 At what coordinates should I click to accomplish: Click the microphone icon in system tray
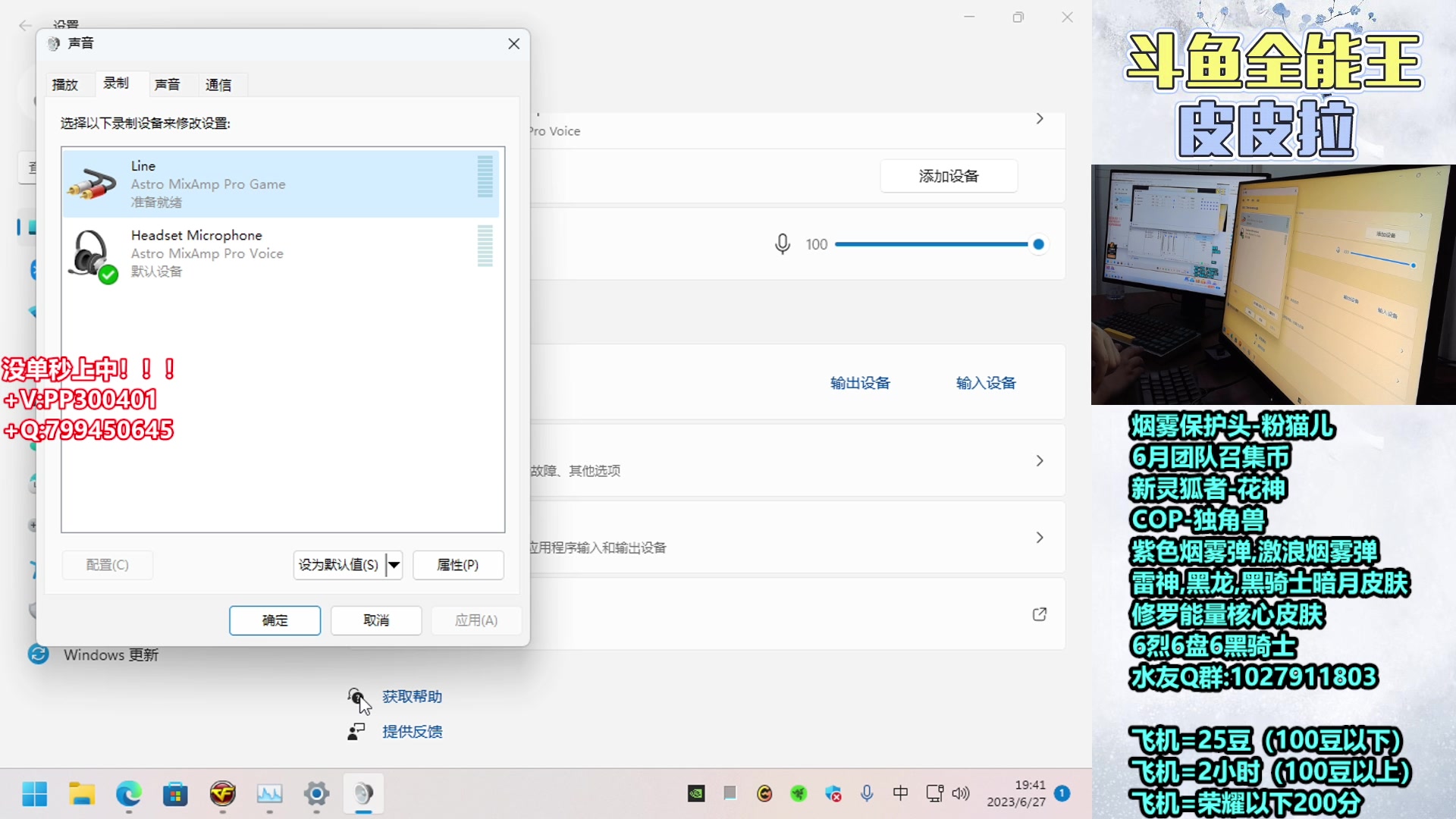(867, 793)
